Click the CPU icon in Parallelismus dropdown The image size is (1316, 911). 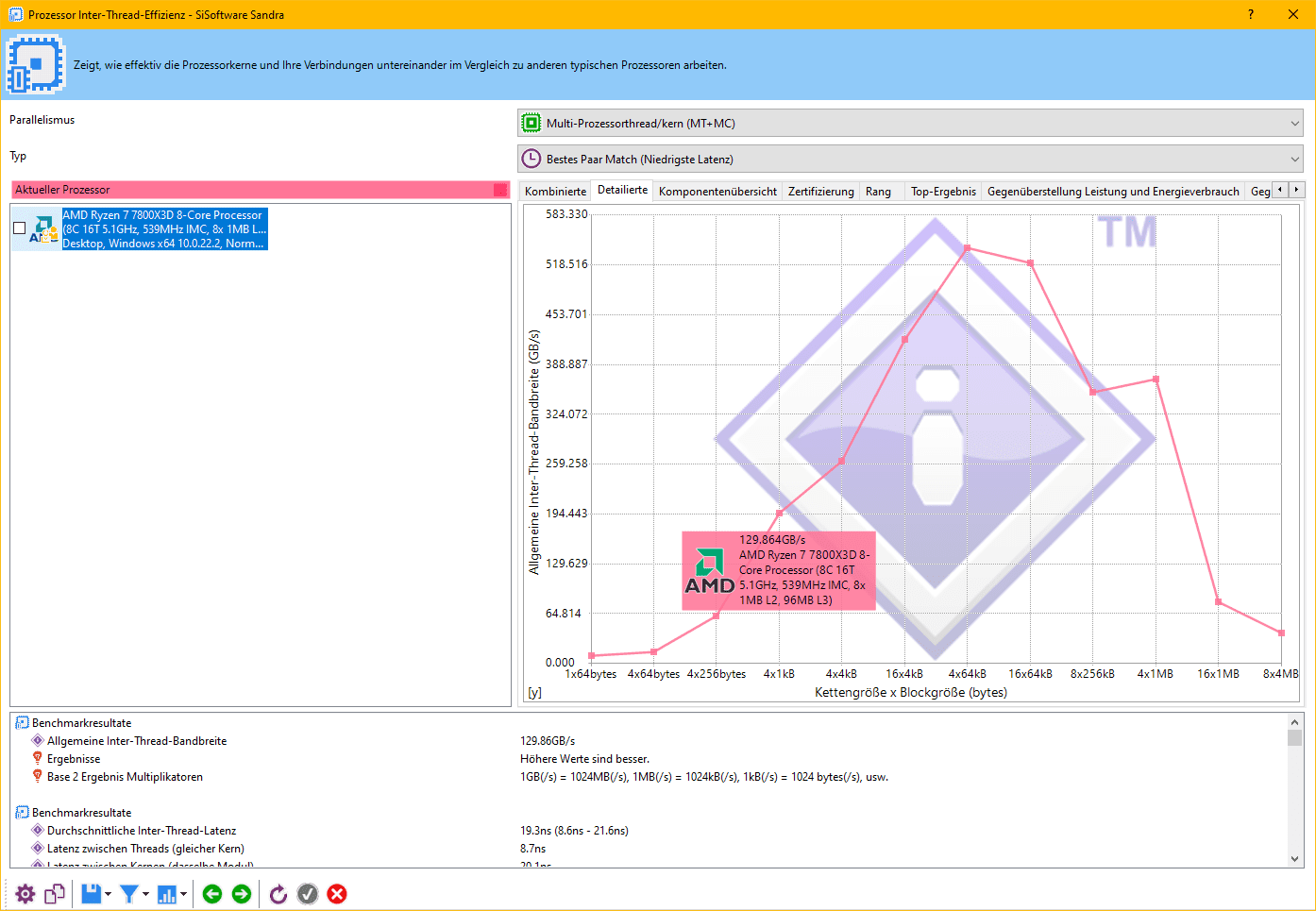531,123
